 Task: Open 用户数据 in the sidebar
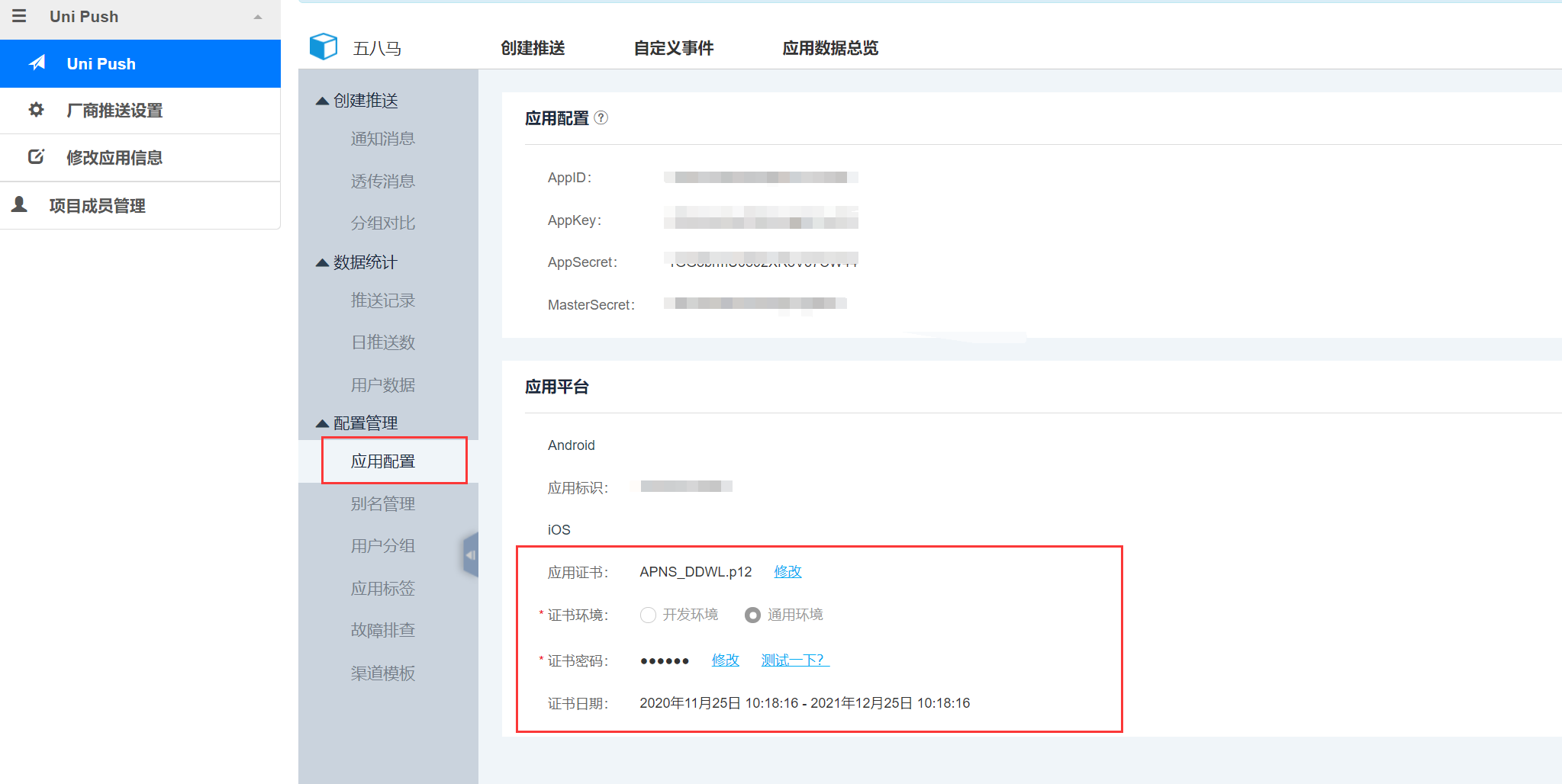(383, 385)
